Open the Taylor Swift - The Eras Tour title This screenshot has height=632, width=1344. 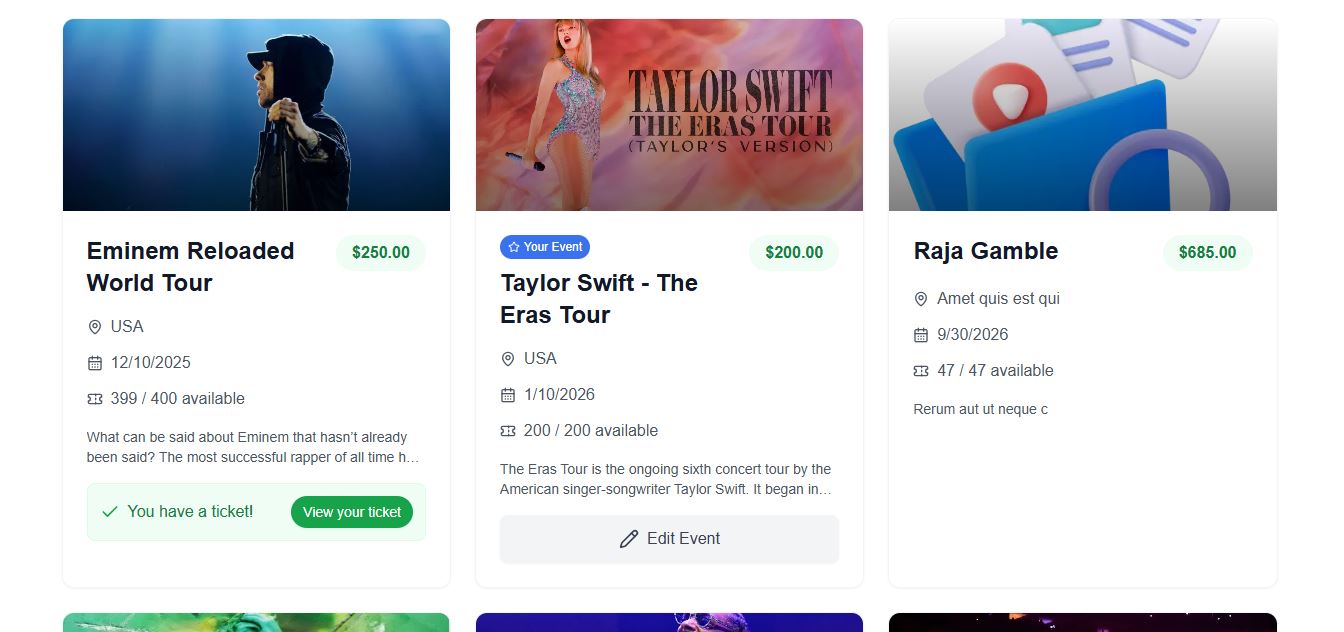pos(599,299)
